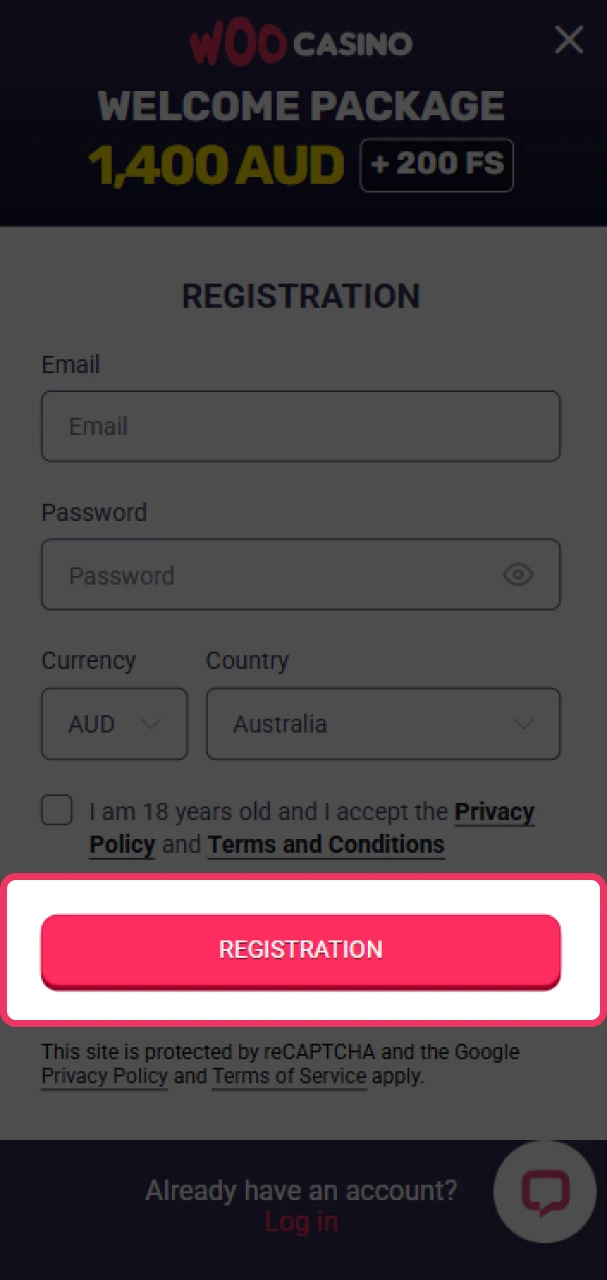
Task: Open the Terms and Conditions link
Action: click(x=326, y=844)
